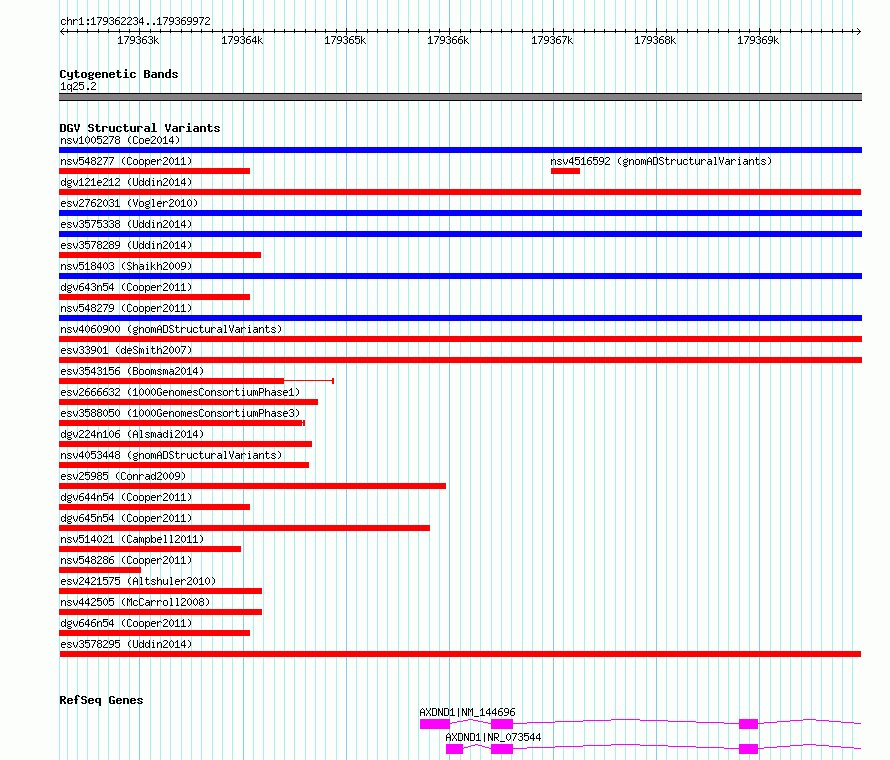This screenshot has height=760, width=890.
Task: Click the 179366k ruler label
Action: 448,41
